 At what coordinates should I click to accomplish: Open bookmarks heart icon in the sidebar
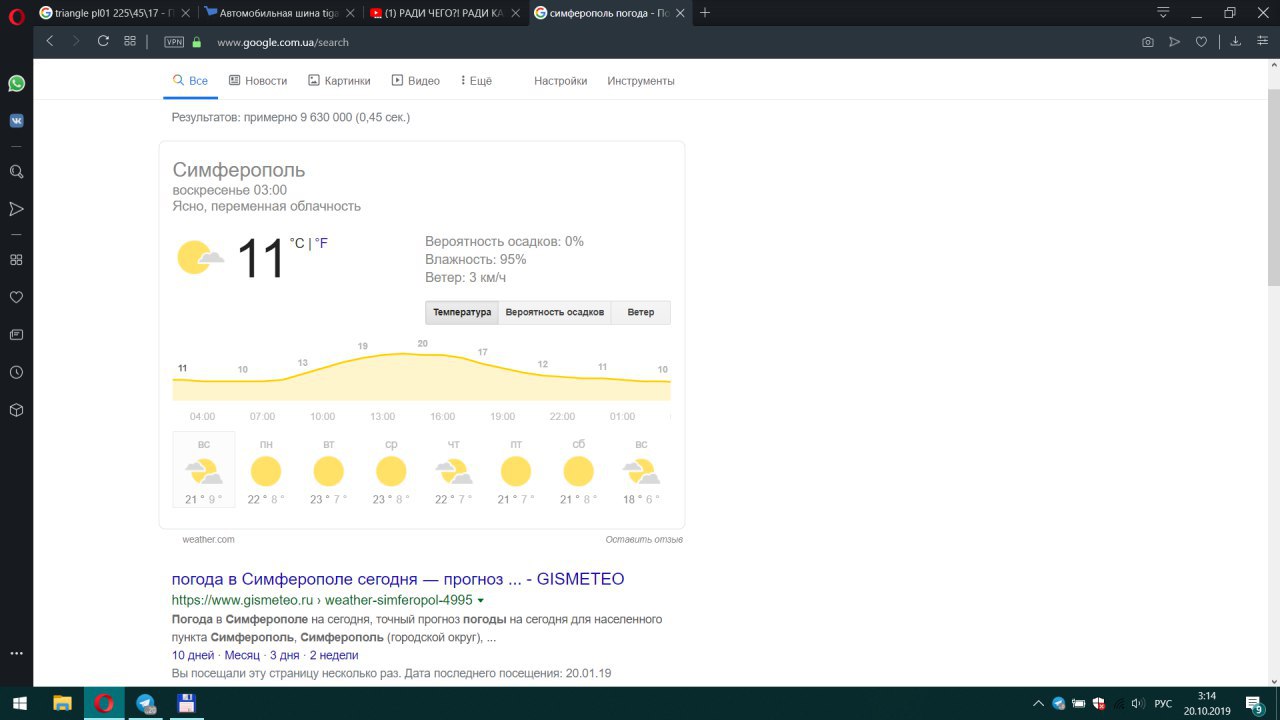click(16, 297)
